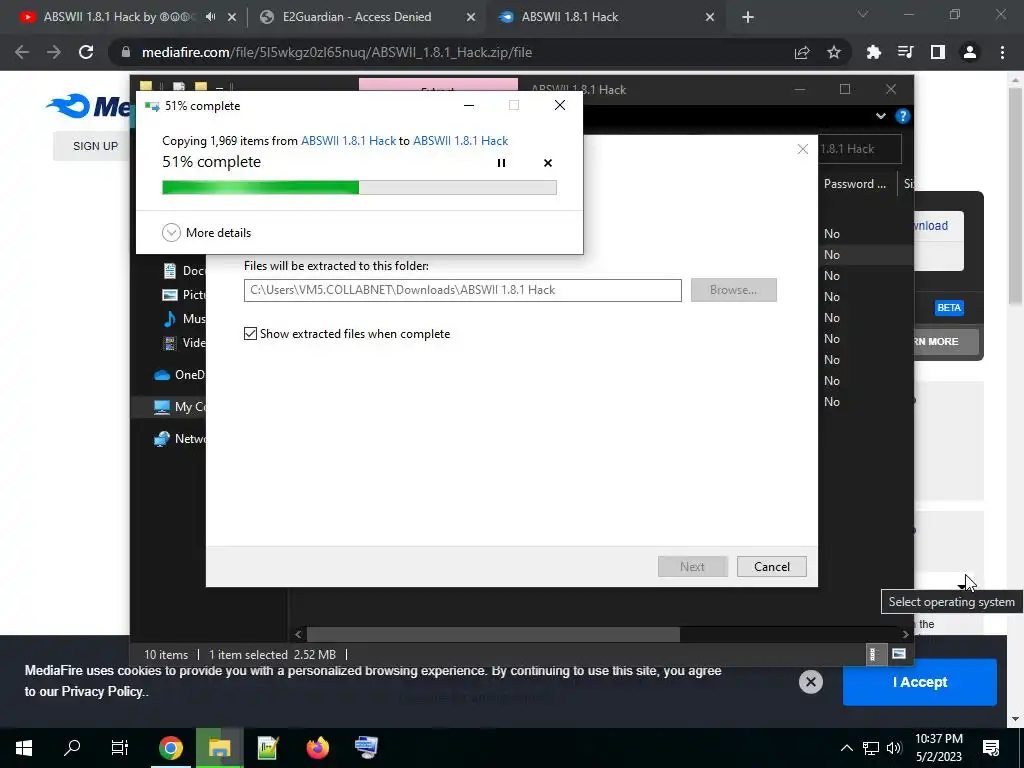Open Notepad++ from the taskbar
Image resolution: width=1024 pixels, height=768 pixels.
pos(268,748)
